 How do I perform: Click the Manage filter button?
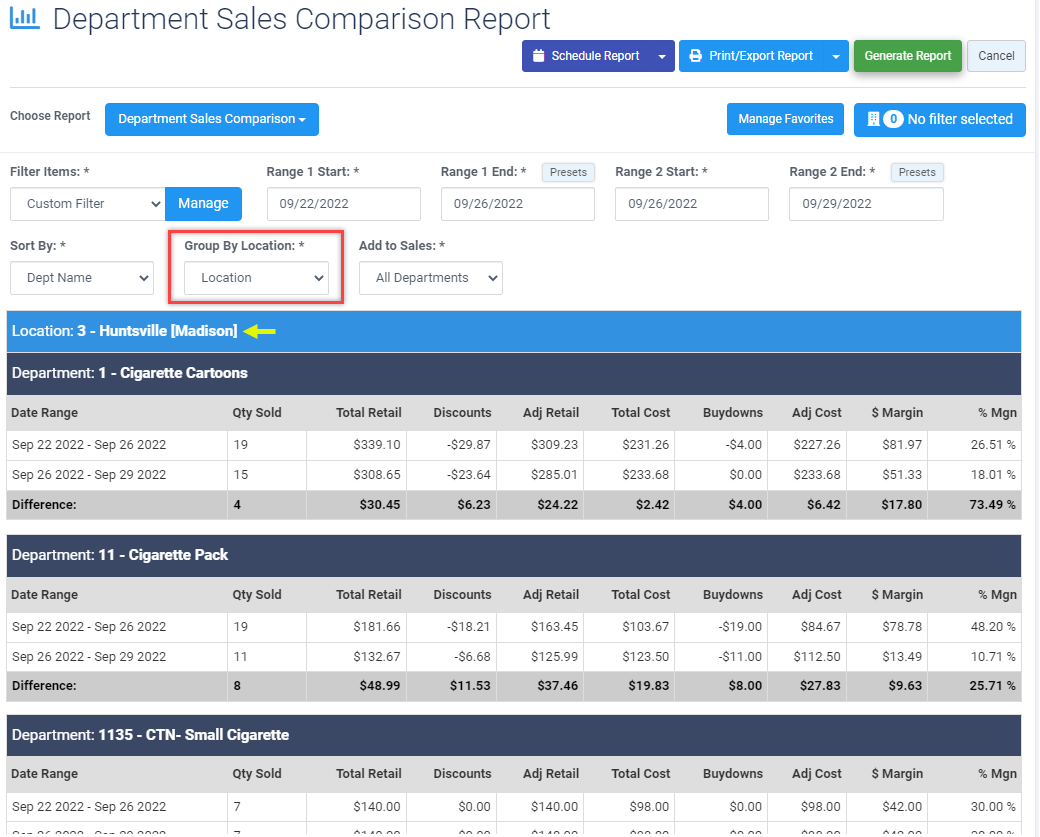[203, 204]
